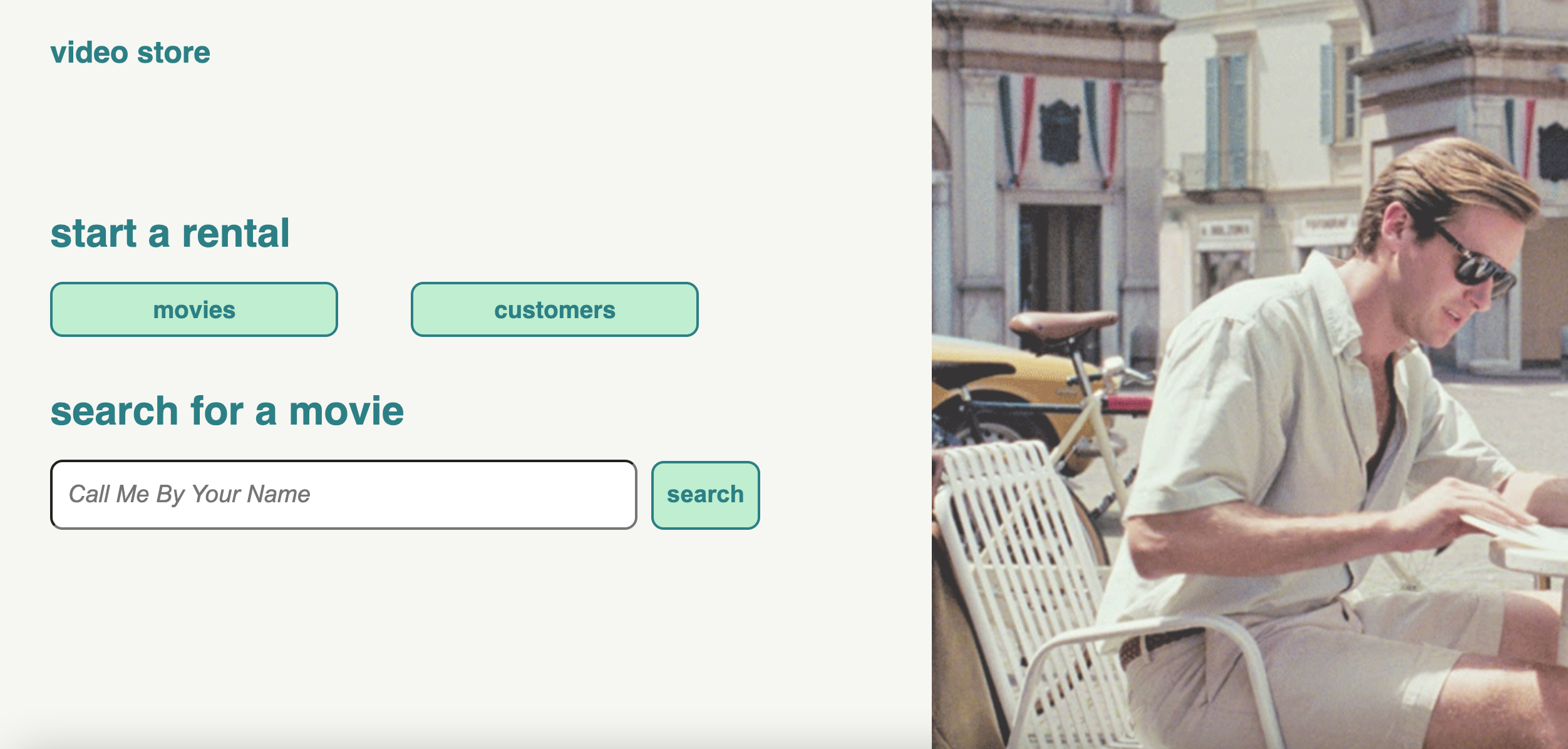Click the 'Call Me By Your Name' placeholder text

point(189,495)
